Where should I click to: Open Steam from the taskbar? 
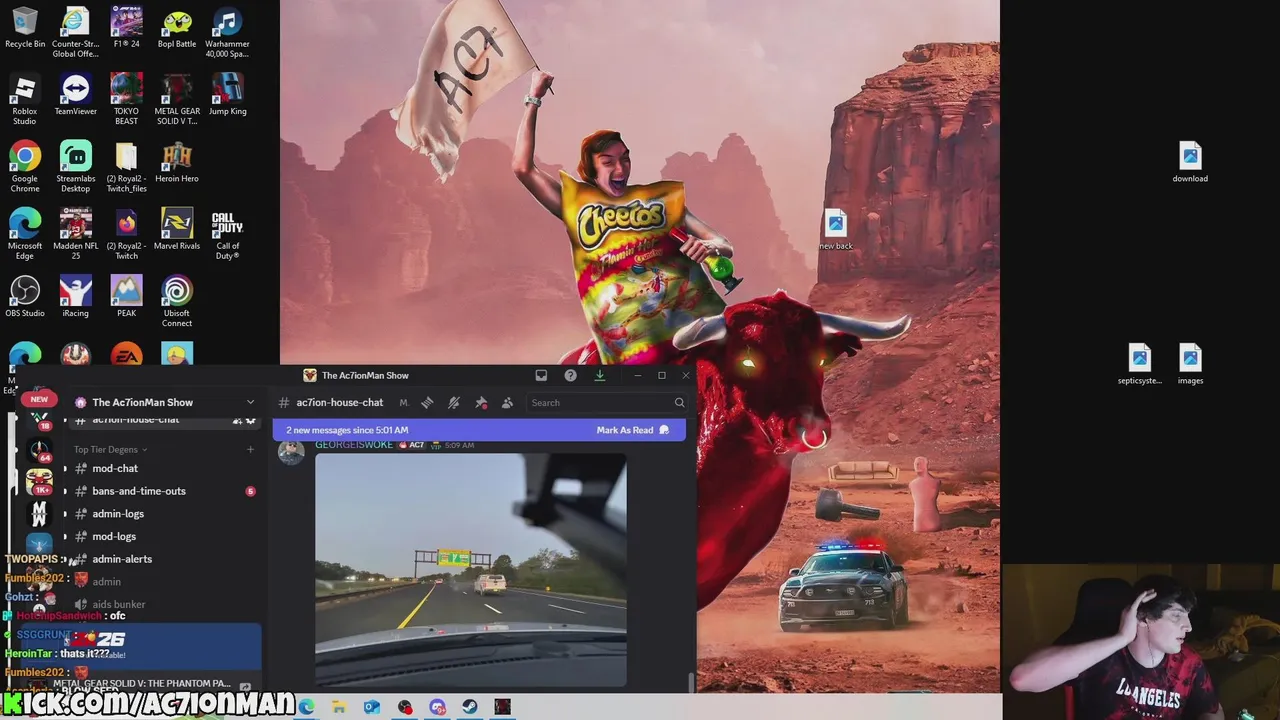470,707
